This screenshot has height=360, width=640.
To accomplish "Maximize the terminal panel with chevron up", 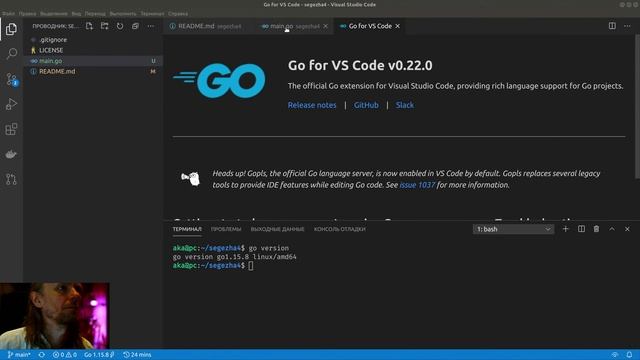I will 612,229.
